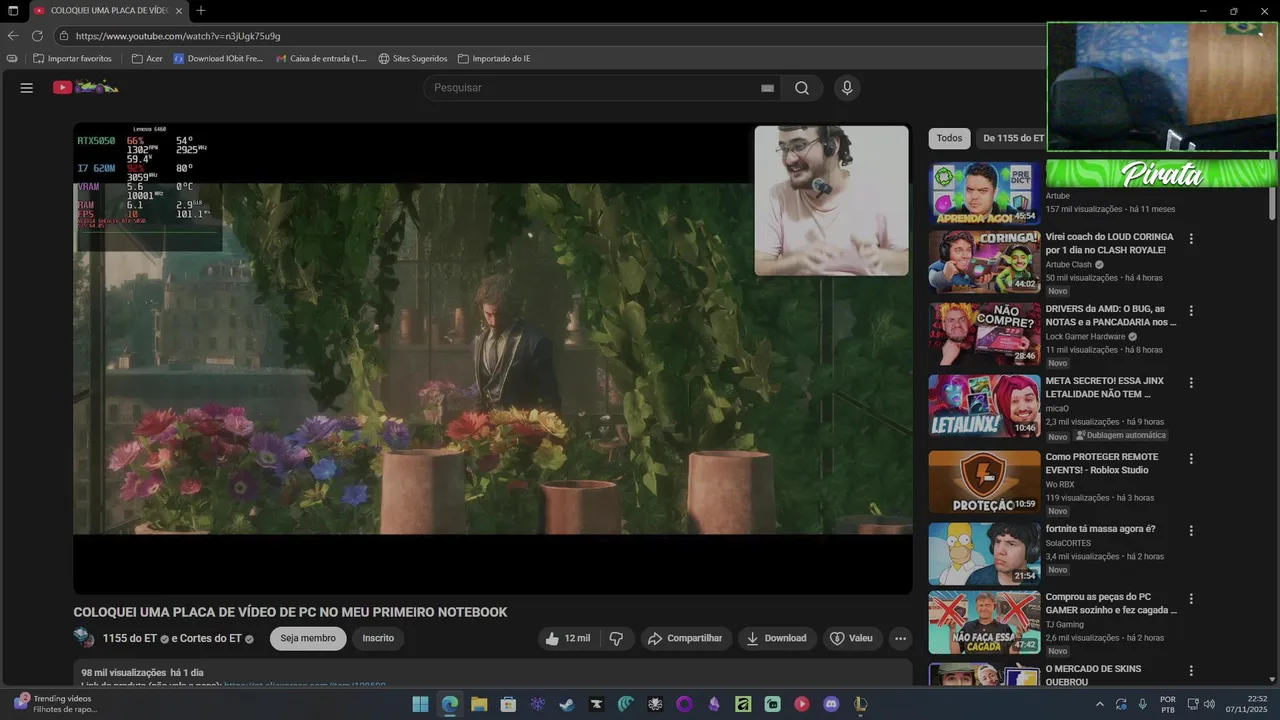The image size is (1280, 720).
Task: Reload the page with refresh button
Action: pyautogui.click(x=38, y=36)
